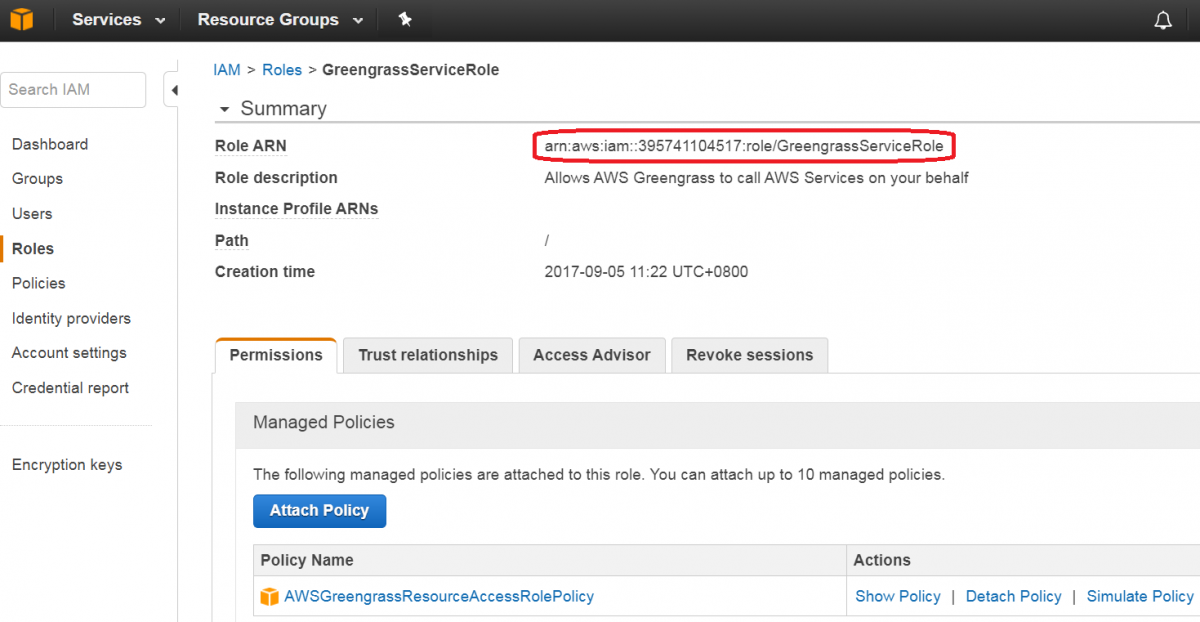The width and height of the screenshot is (1200, 622).
Task: Click the Search IAM input field
Action: click(73, 89)
